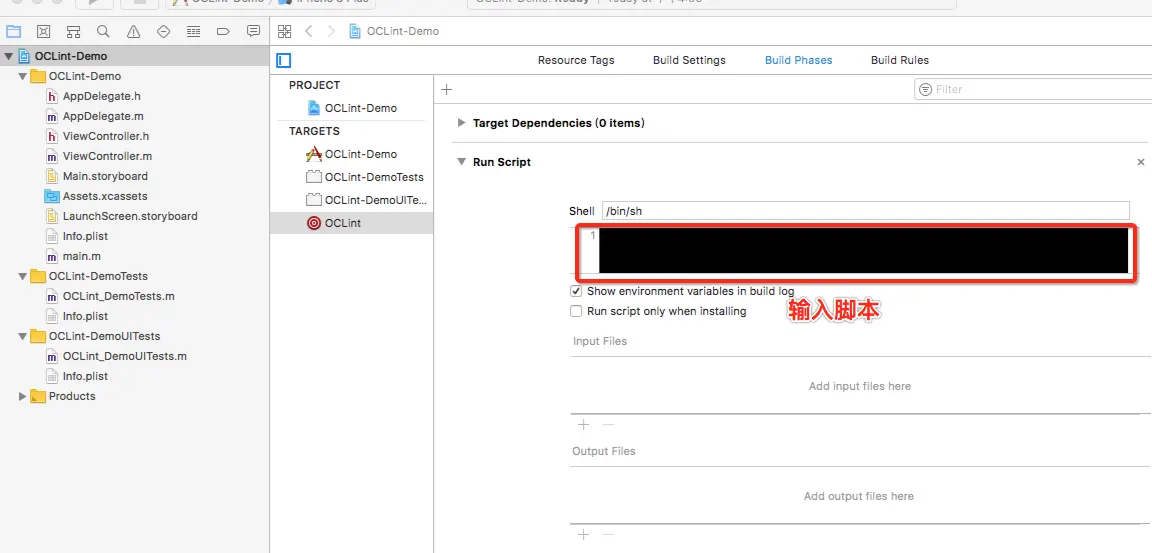Toggle the project and targets list sidebar
The image size is (1152, 553).
point(284,60)
